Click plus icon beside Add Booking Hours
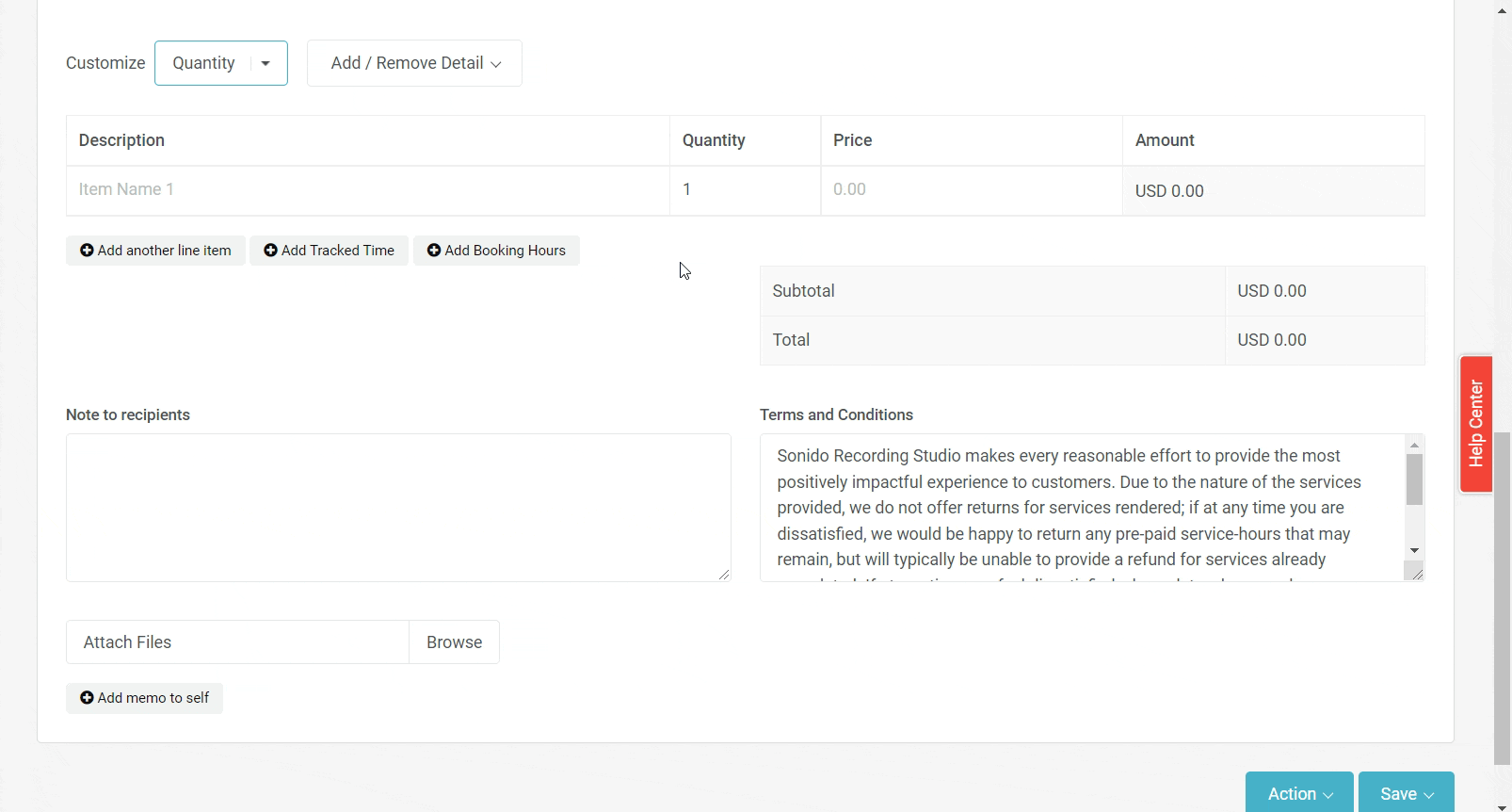 [434, 251]
